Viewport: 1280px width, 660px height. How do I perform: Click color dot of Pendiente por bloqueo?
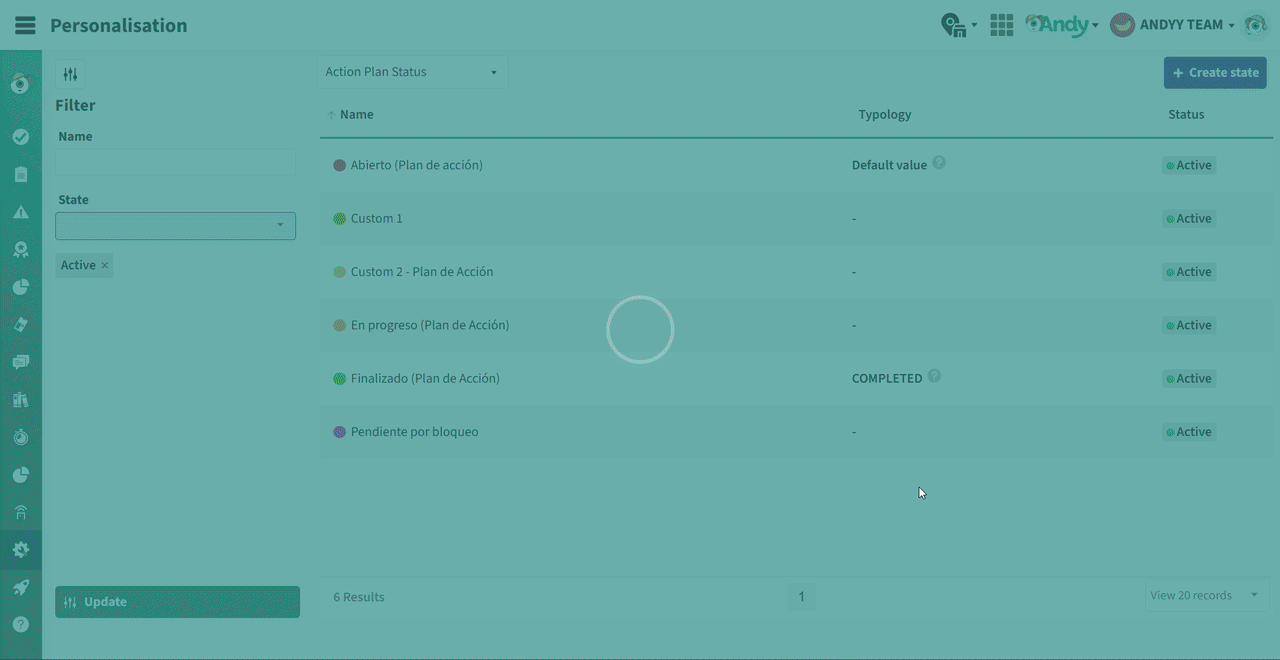point(339,432)
